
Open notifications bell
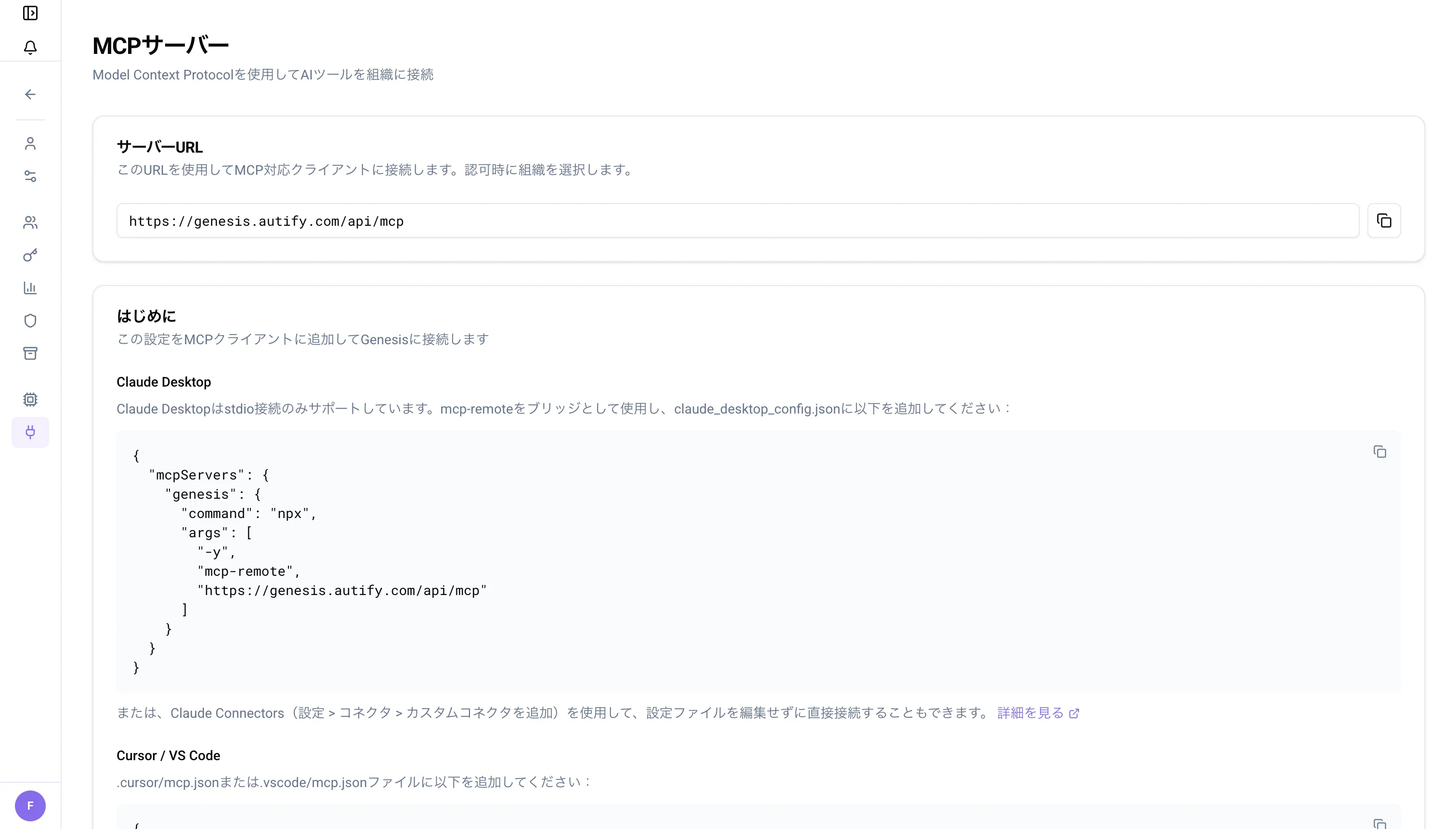(x=30, y=47)
